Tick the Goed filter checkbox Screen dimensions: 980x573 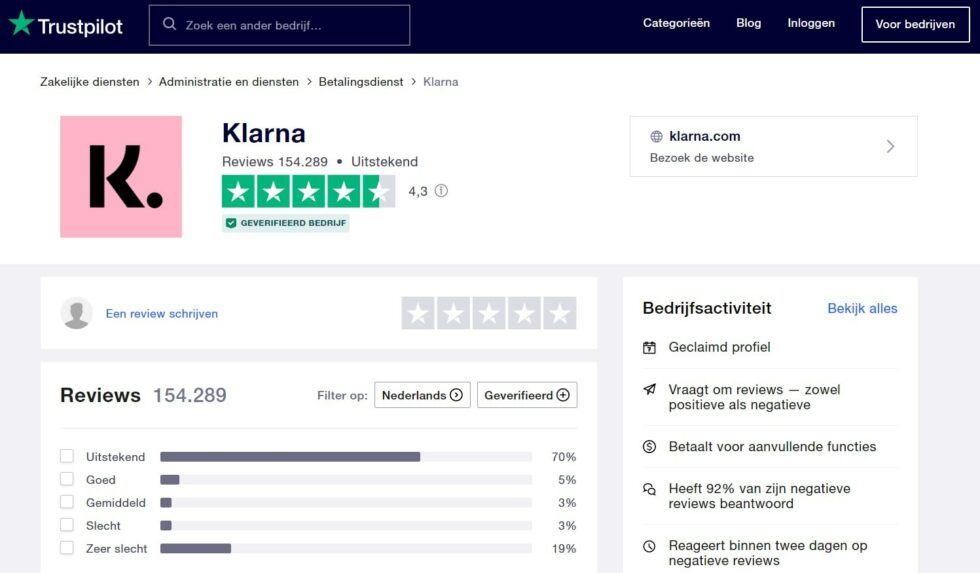tap(67, 479)
